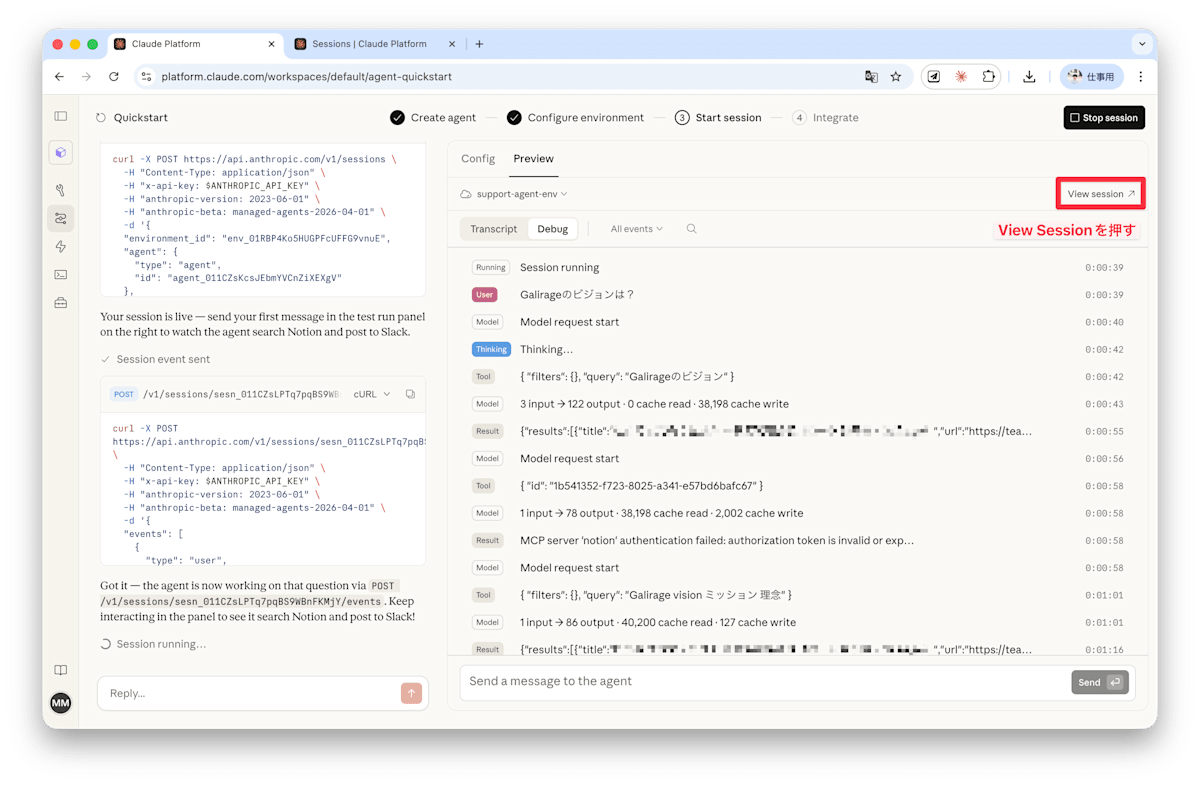This screenshot has height=785, width=1200.
Task: Click the site info icon in address bar
Action: (x=146, y=76)
